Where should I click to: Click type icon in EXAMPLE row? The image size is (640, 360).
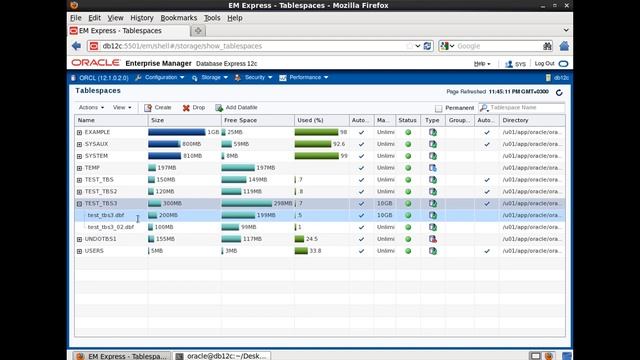click(x=433, y=132)
